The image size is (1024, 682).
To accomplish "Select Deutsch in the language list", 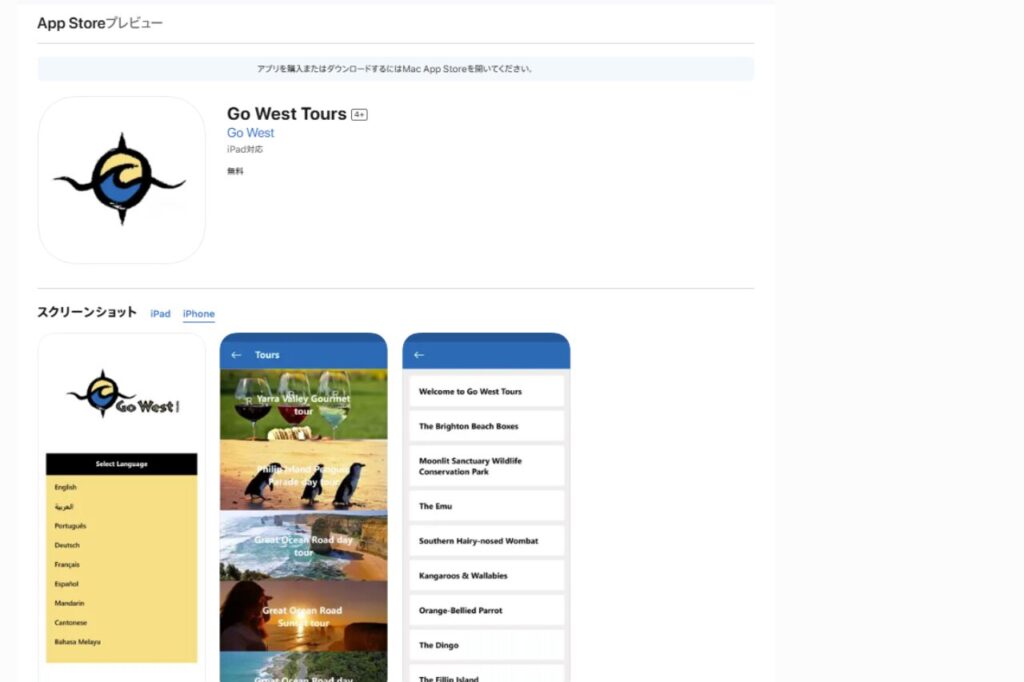I will (67, 545).
